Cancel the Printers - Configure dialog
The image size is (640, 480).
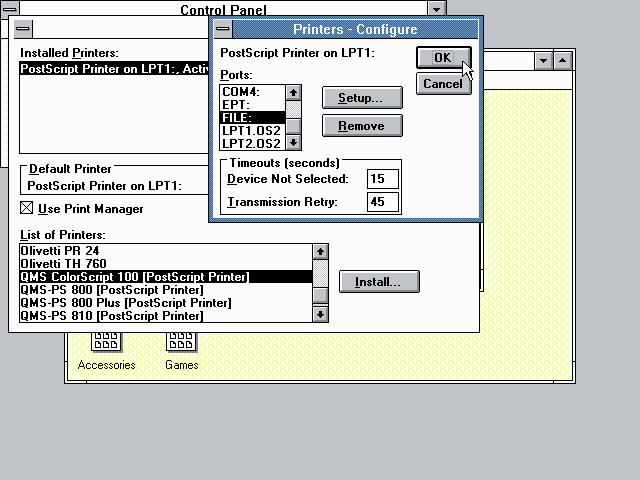click(x=444, y=84)
